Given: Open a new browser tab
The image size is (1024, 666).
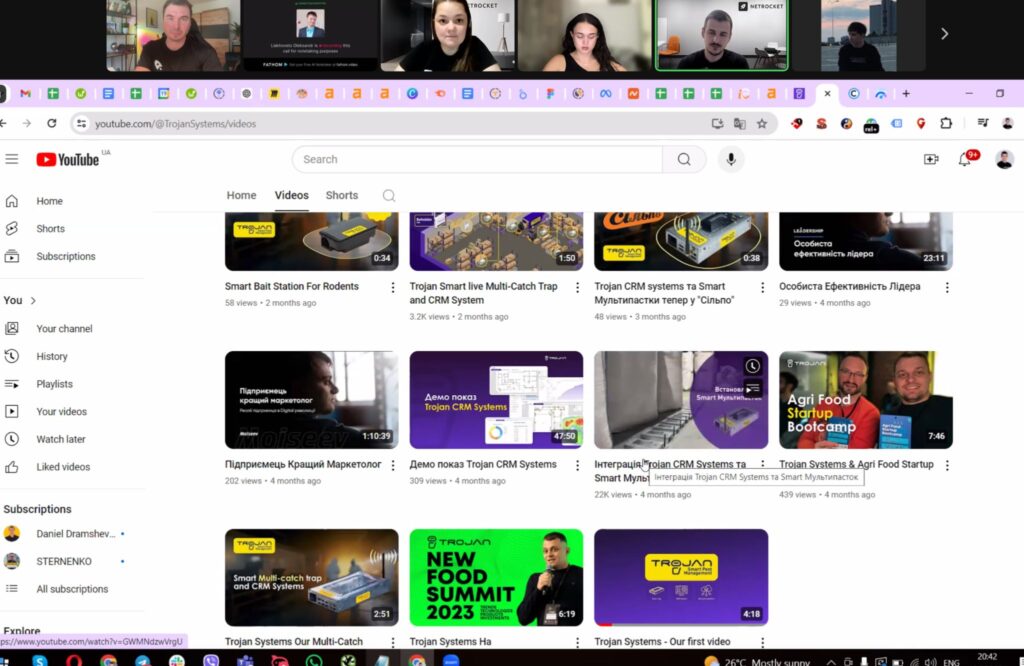Looking at the screenshot, I should tap(906, 94).
